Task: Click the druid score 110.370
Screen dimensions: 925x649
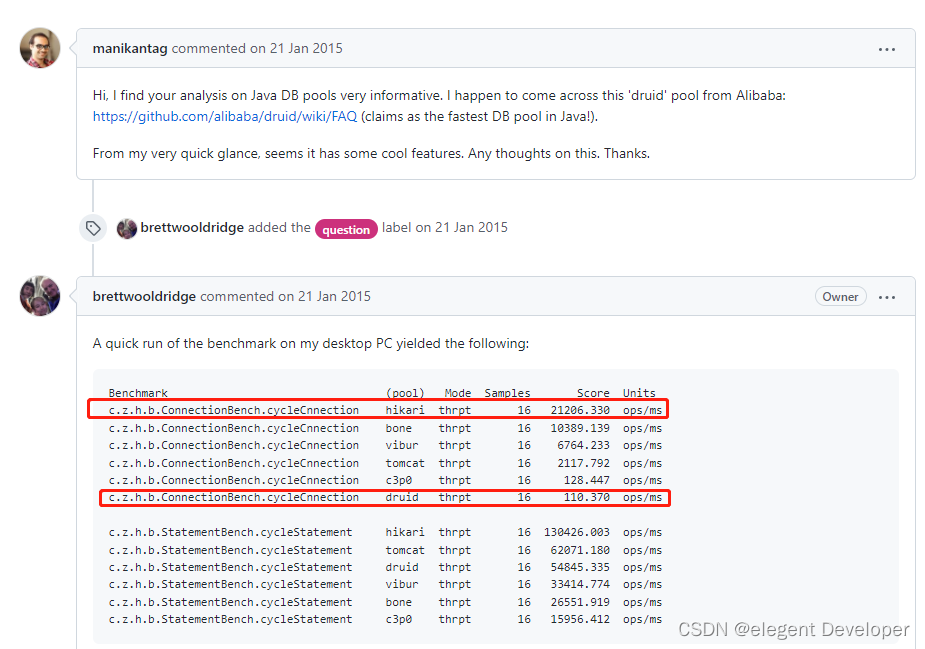Action: [x=586, y=497]
